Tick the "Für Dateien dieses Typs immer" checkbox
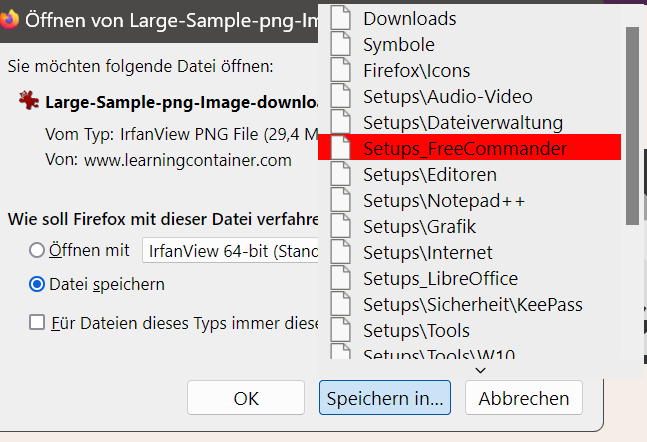This screenshot has height=442, width=647. pos(37,322)
